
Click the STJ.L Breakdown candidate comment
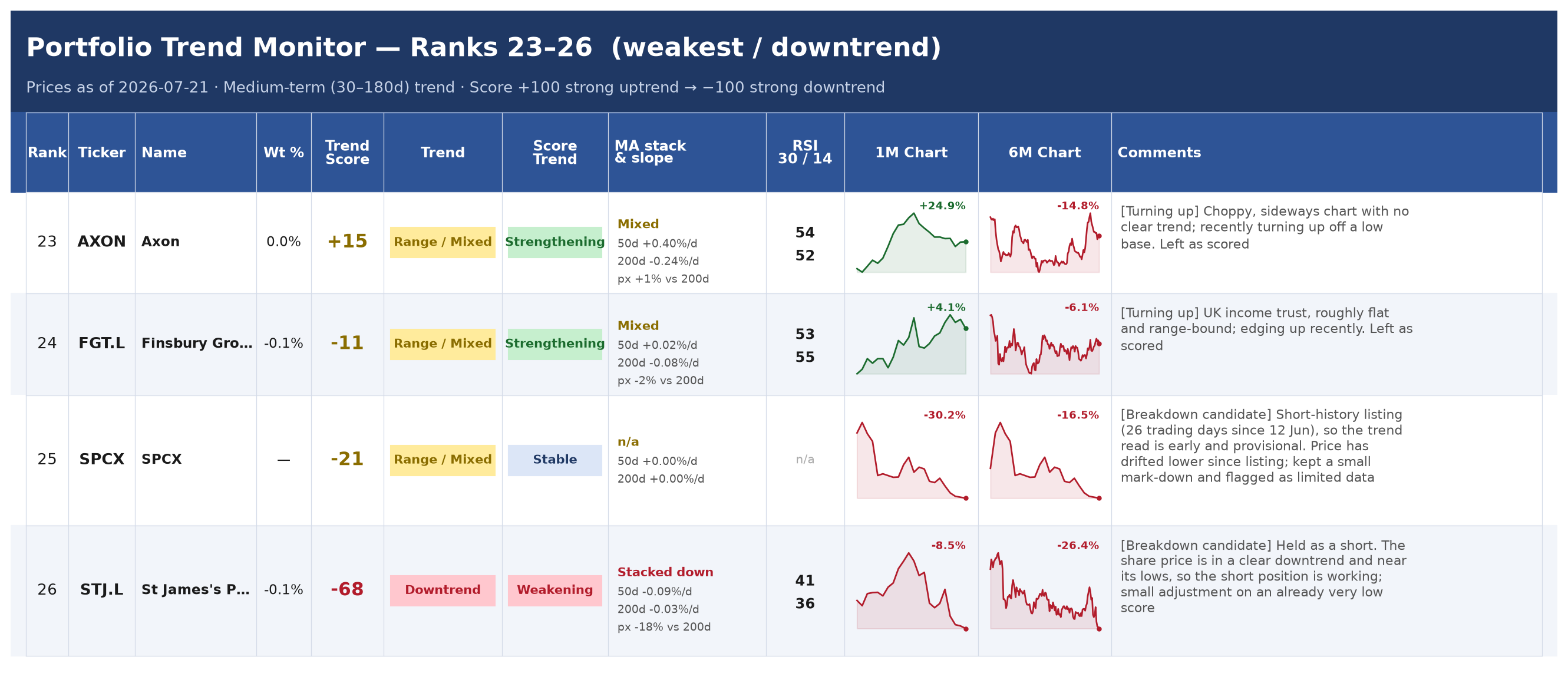click(x=1263, y=576)
